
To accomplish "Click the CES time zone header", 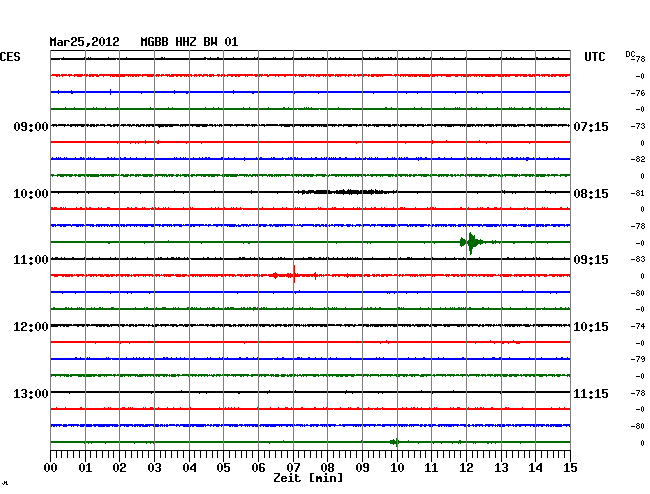I will (x=10, y=57).
